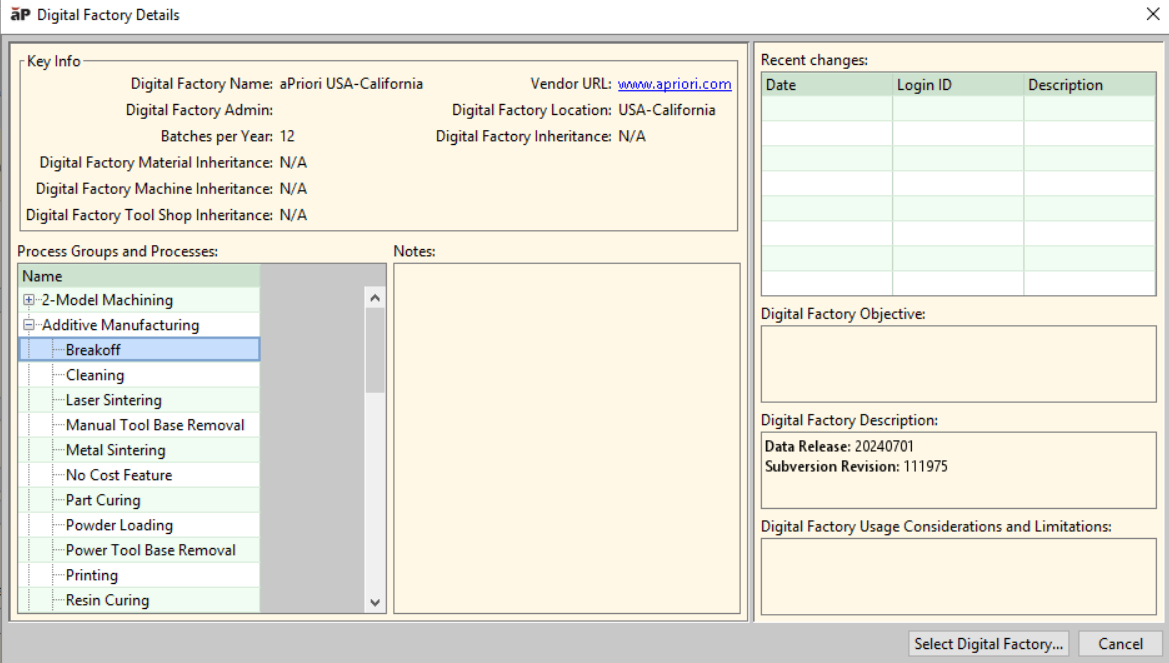Click the Batches per Year value 12
Image resolution: width=1169 pixels, height=663 pixels.
287,136
